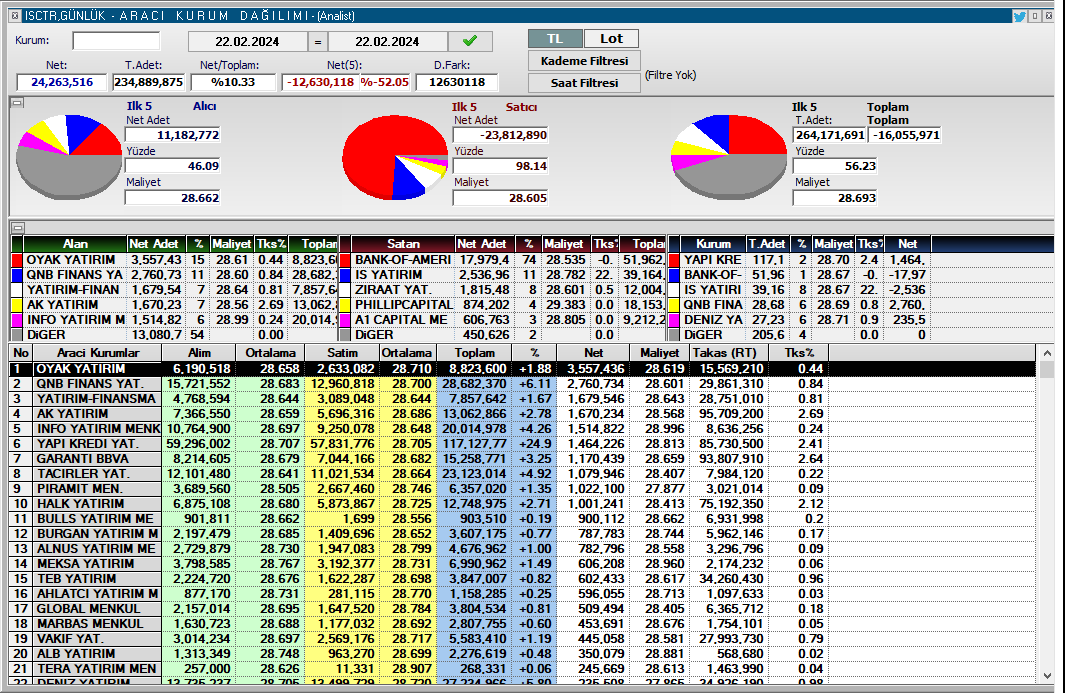Switch values to Lot mode
The height and width of the screenshot is (693, 1065).
tap(611, 39)
